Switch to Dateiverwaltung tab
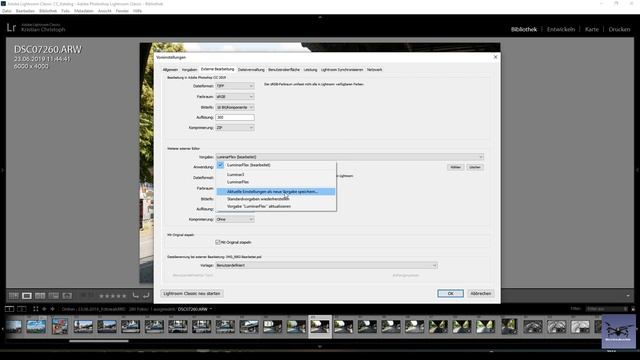Screen dimensions: 640x360 pyautogui.click(x=251, y=70)
